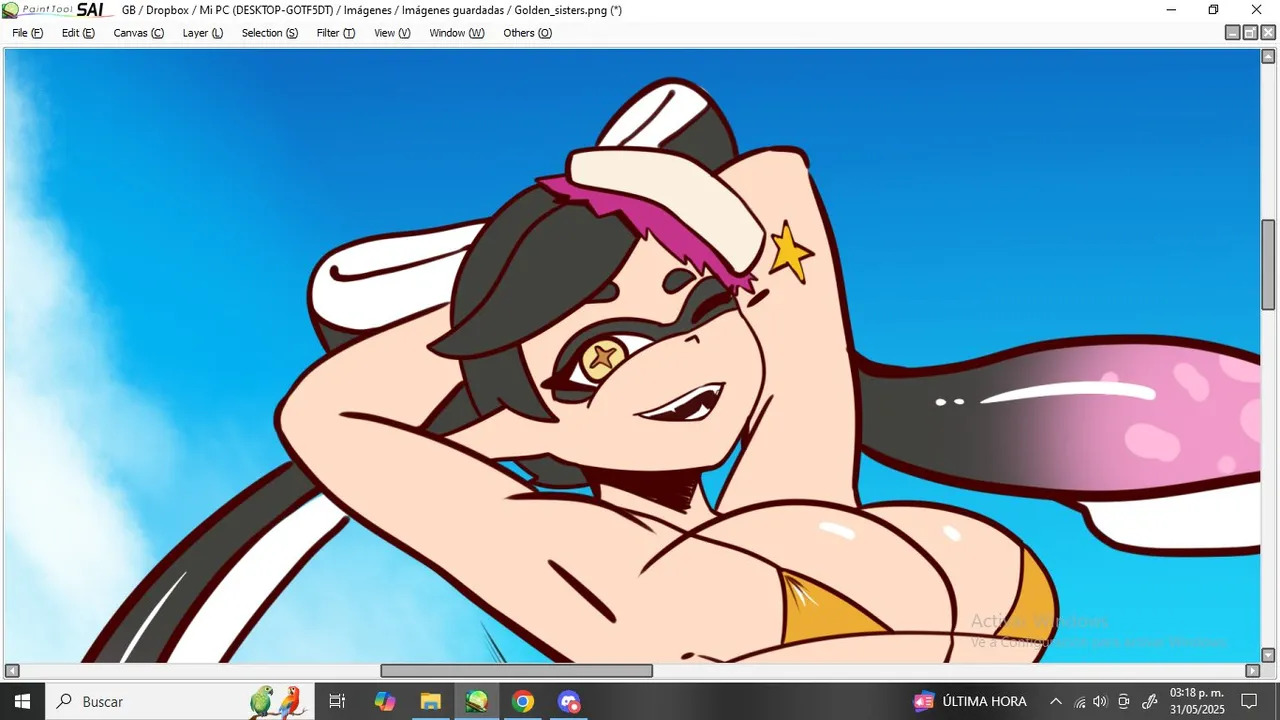This screenshot has width=1280, height=720.
Task: Open Task View on the taskbar
Action: [337, 701]
